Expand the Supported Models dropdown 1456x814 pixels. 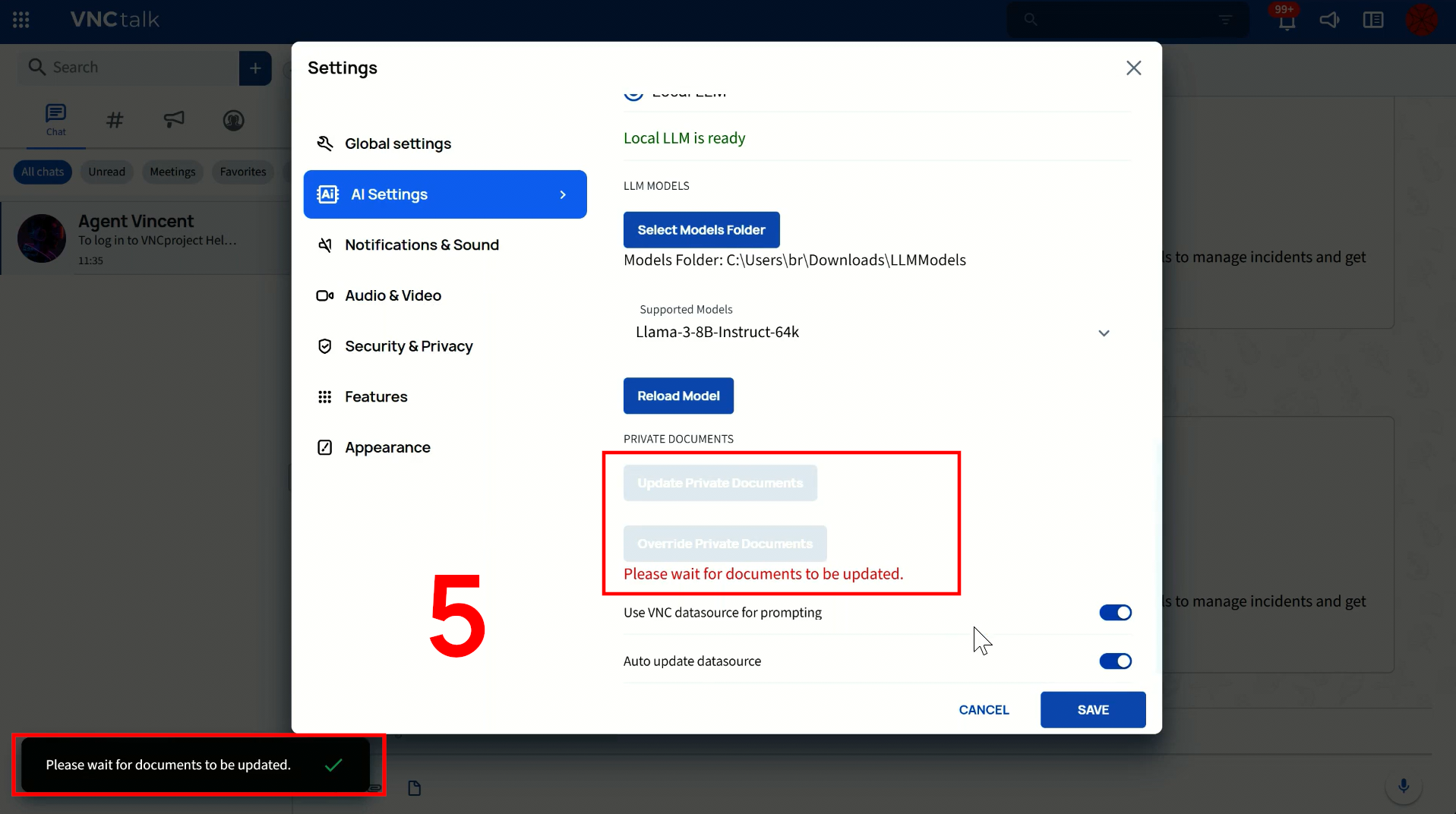coord(1104,333)
